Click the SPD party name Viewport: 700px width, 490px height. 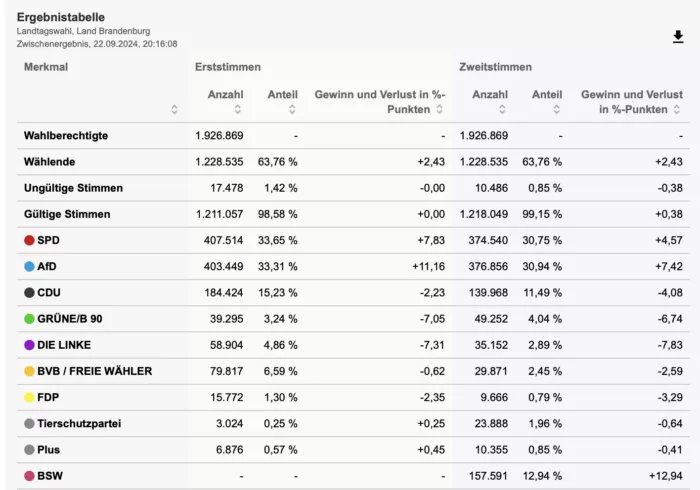tap(48, 241)
